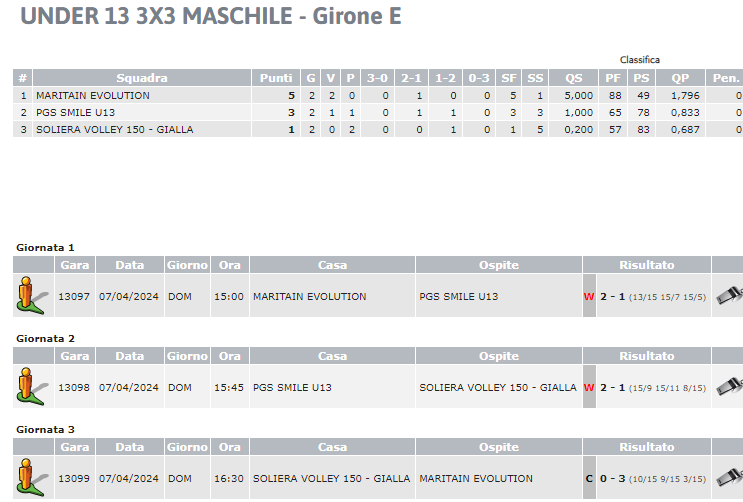Screen dimensions: 743x502
Task: Click the location pin icon for match 13099
Action: pyautogui.click(x=32, y=478)
